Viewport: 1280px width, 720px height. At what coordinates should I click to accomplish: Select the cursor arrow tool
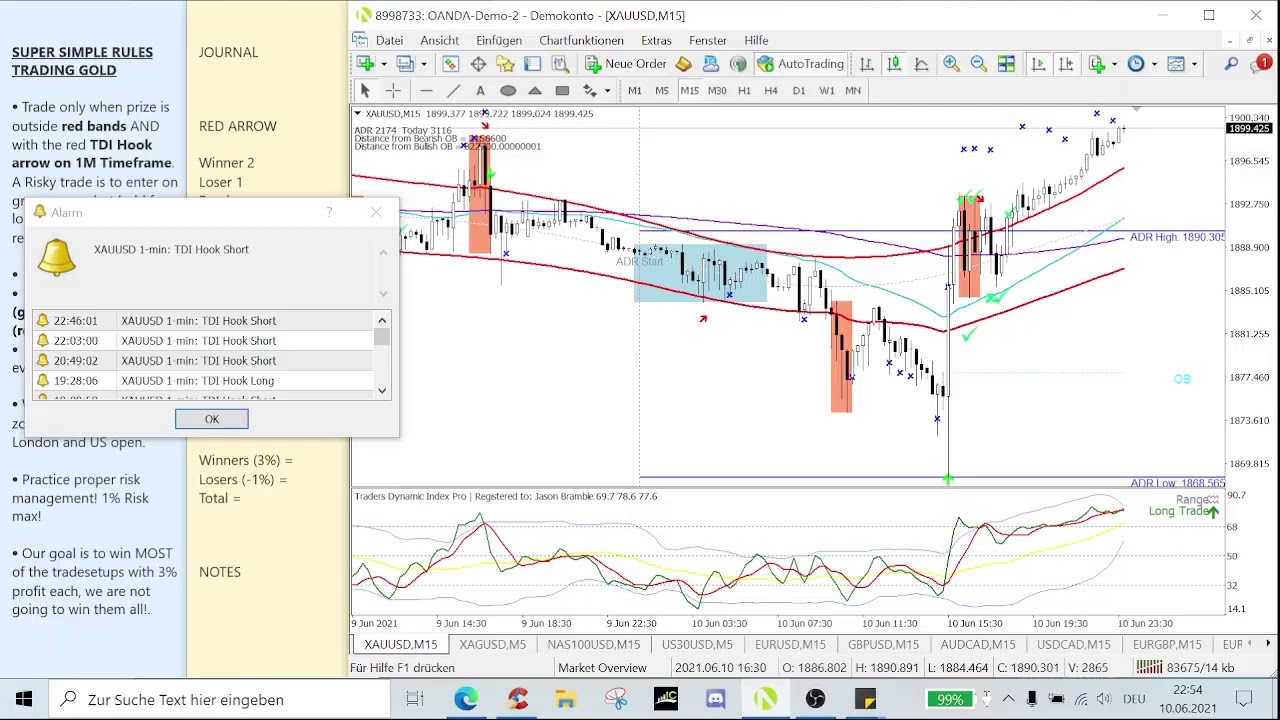(x=365, y=91)
